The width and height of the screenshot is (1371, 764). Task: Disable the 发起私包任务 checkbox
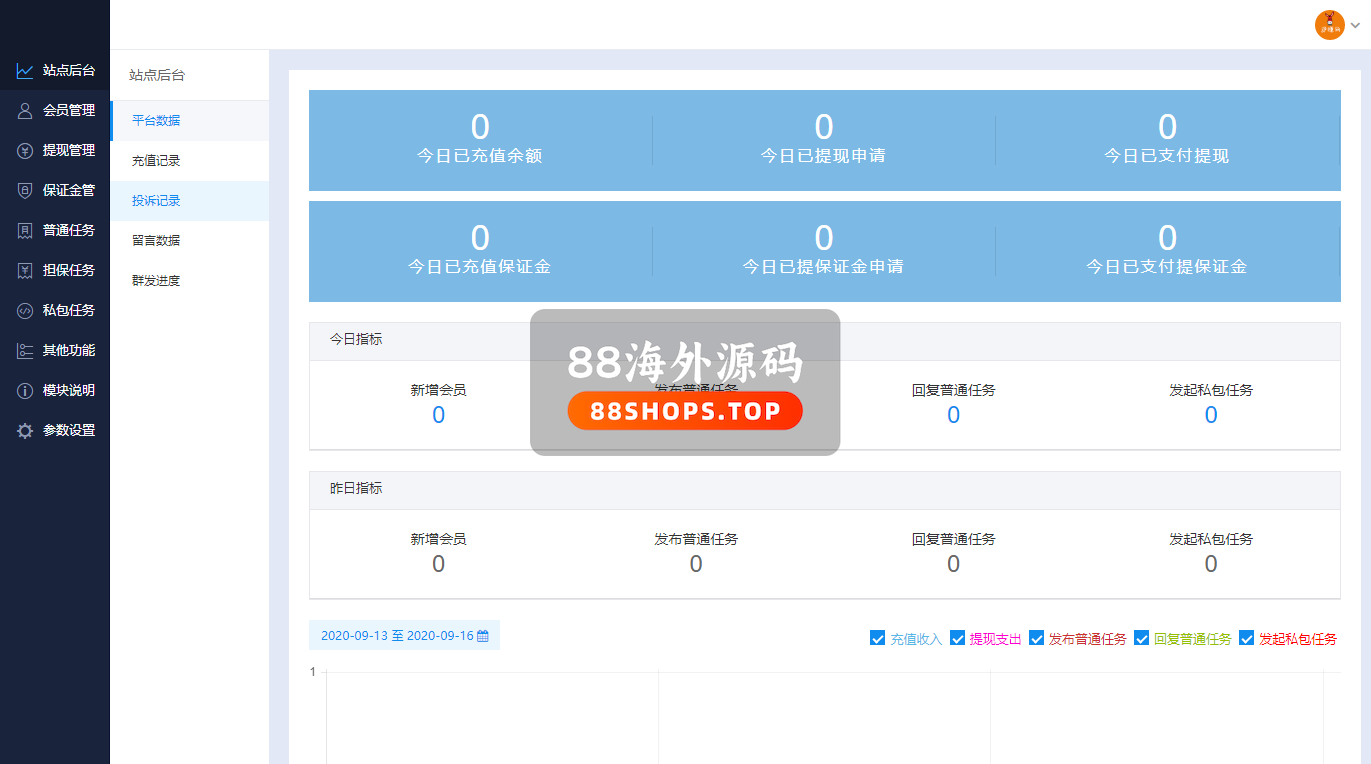pos(1246,638)
